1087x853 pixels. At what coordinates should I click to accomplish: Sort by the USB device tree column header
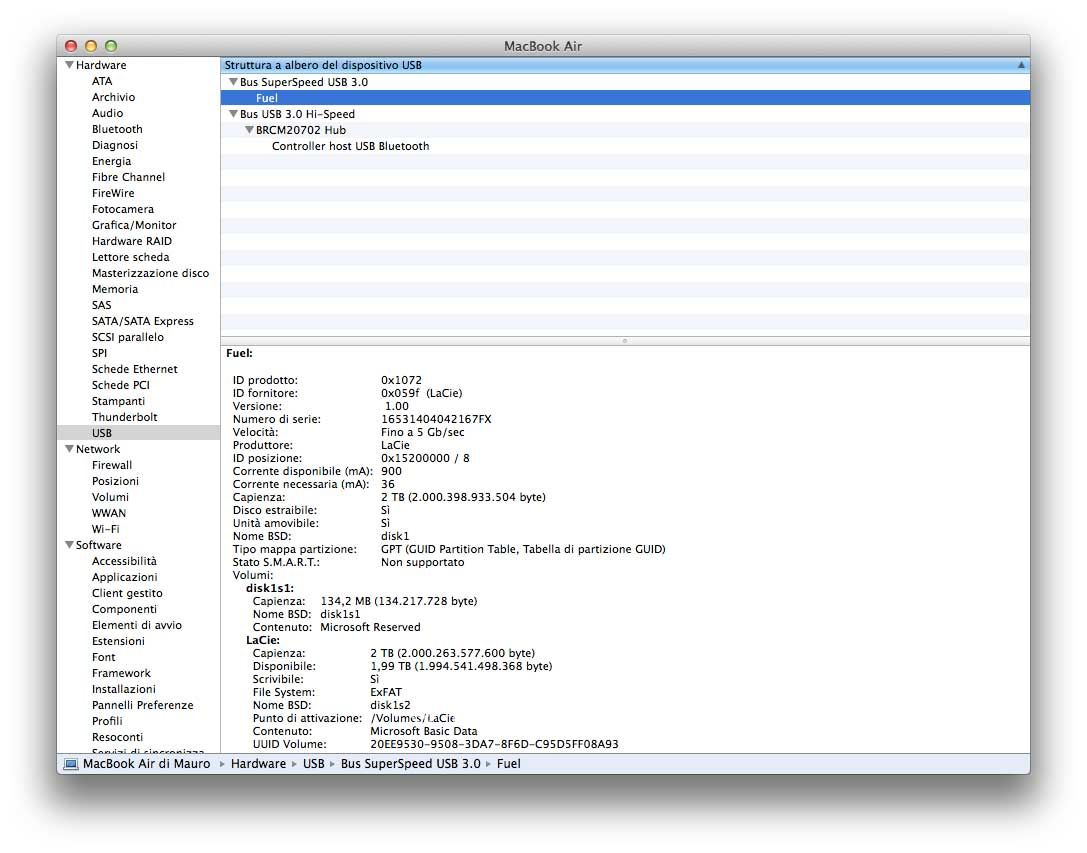click(620, 65)
